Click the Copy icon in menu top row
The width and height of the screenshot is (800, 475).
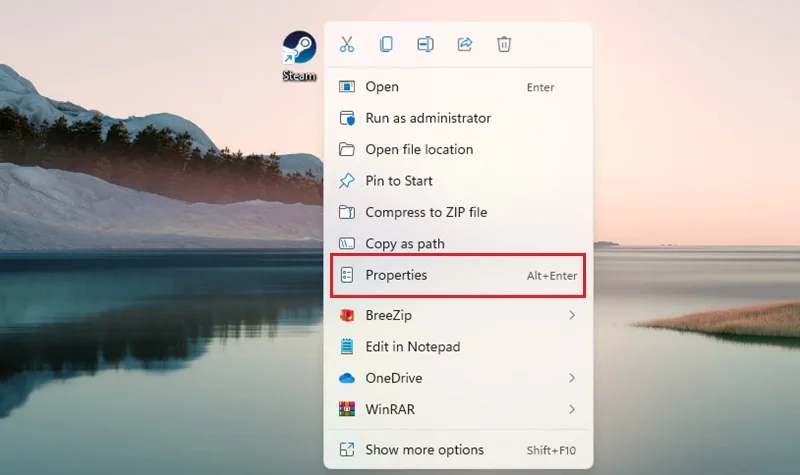click(x=386, y=44)
